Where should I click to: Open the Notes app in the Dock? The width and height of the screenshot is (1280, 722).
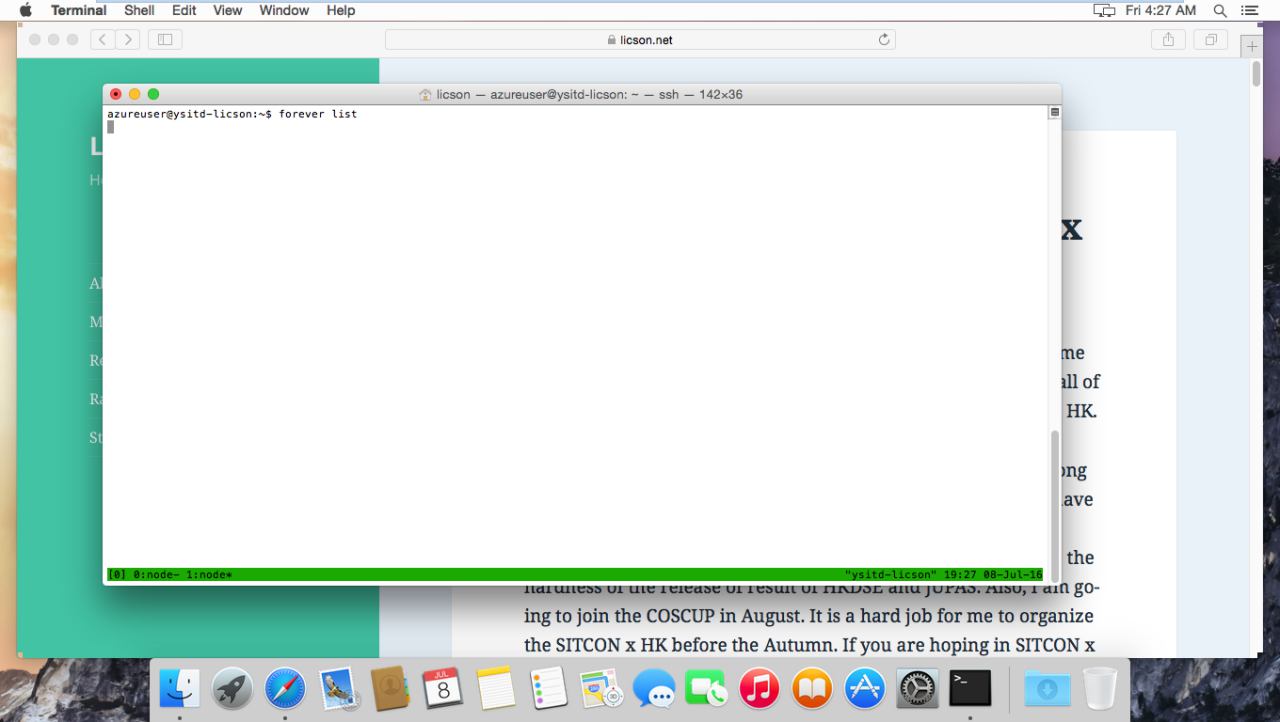[x=496, y=688]
